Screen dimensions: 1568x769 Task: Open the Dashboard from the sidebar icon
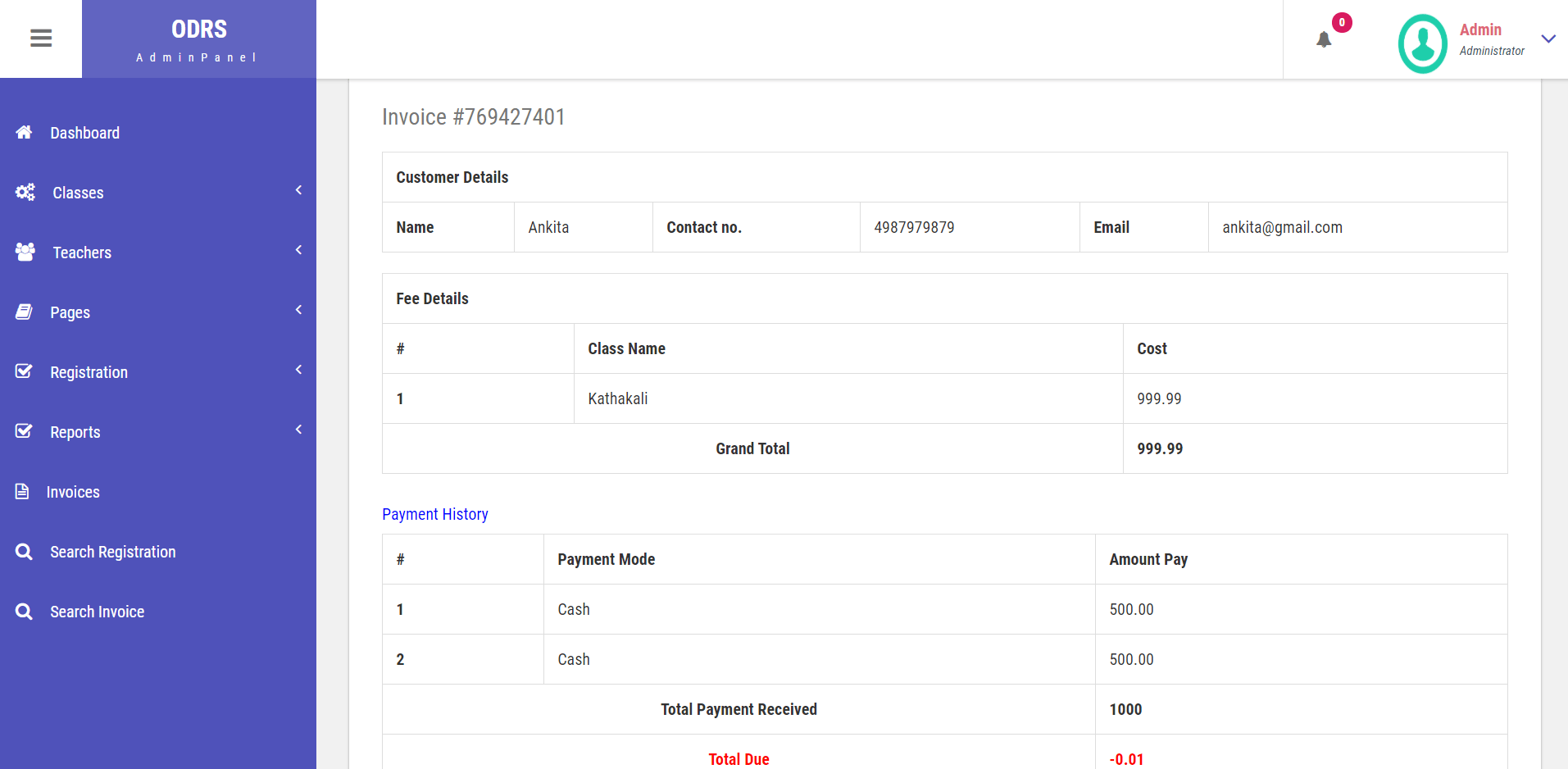24,132
